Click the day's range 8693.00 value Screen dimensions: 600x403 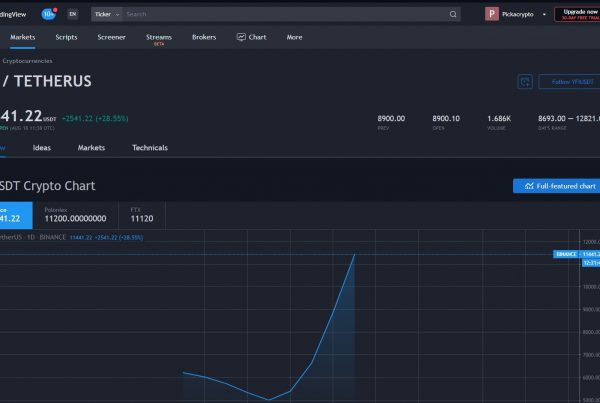coord(551,119)
